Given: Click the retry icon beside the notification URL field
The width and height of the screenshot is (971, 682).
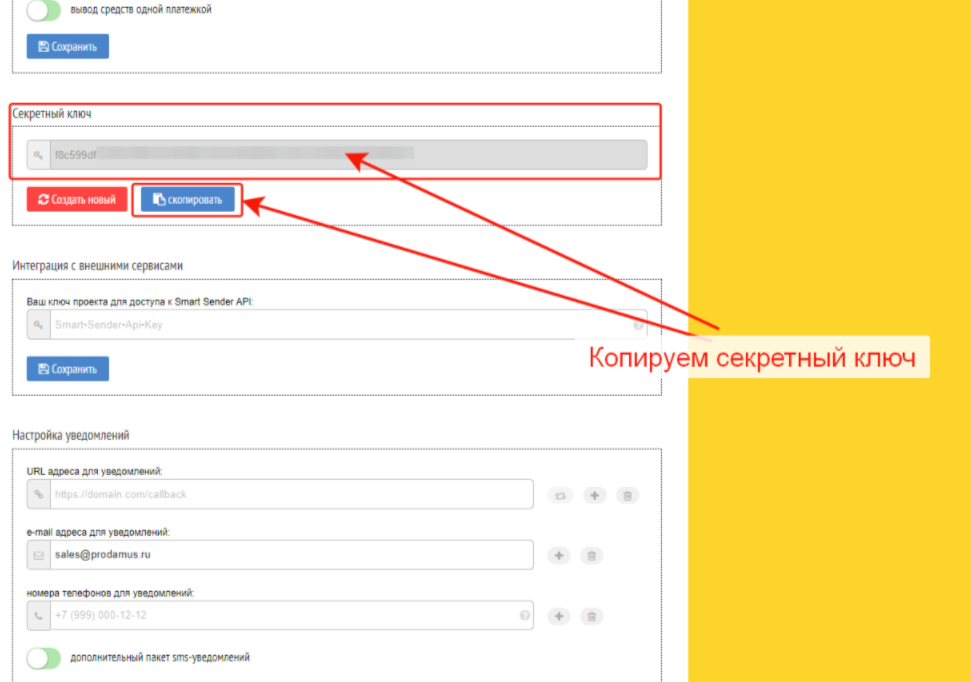Looking at the screenshot, I should tap(561, 495).
